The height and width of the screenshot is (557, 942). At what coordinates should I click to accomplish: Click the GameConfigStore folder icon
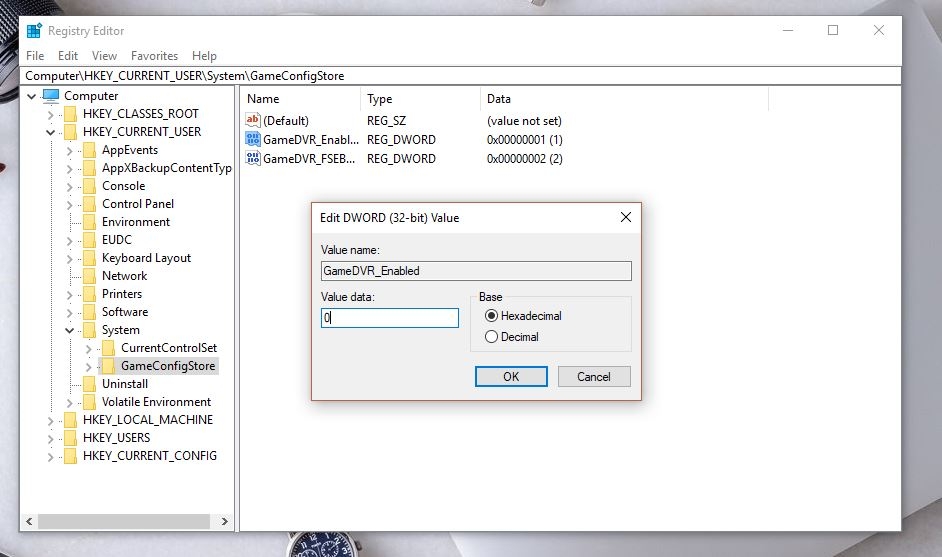click(x=109, y=366)
